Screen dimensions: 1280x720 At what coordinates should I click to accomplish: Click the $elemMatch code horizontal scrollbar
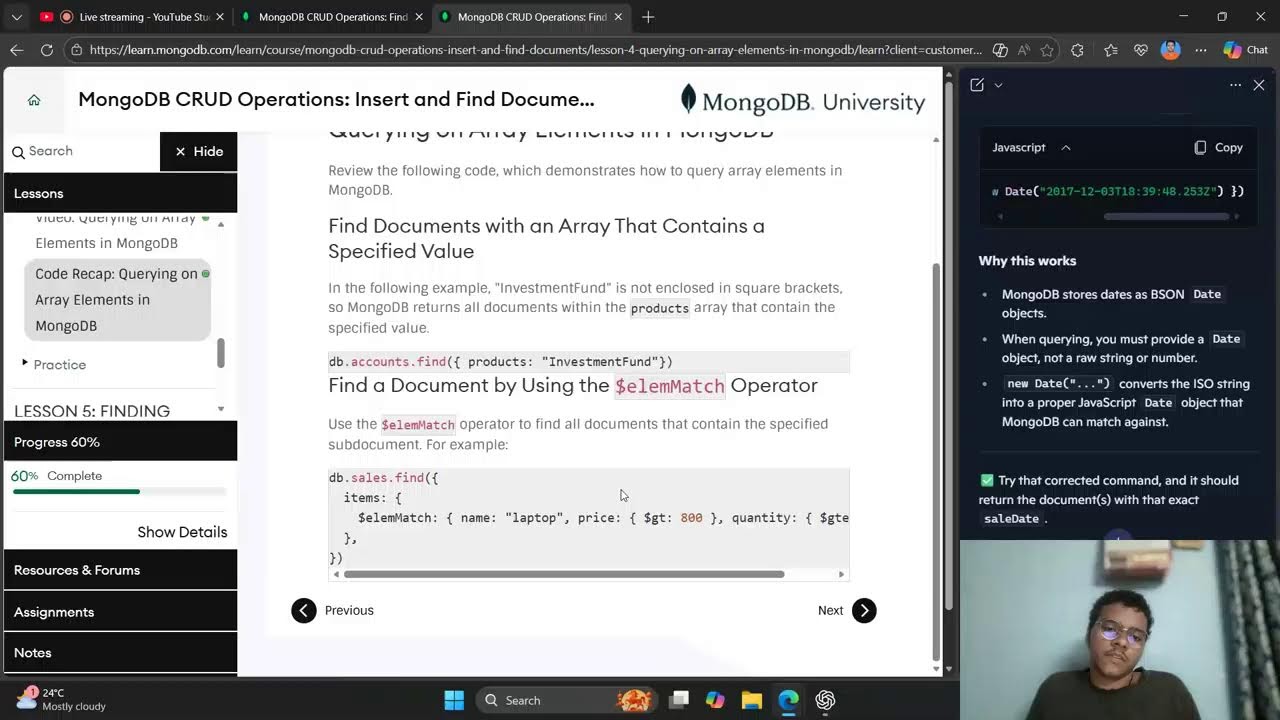[x=564, y=574]
